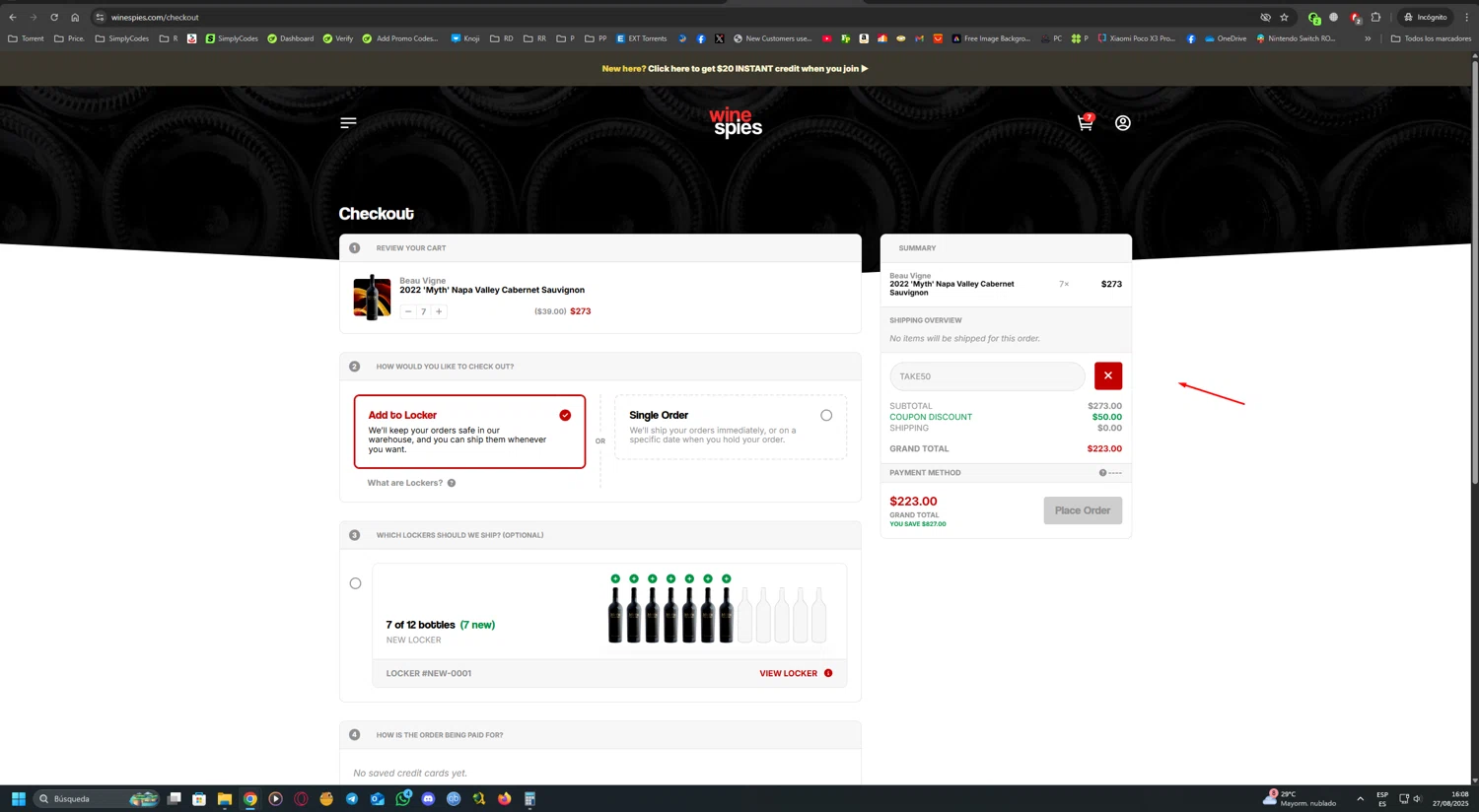This screenshot has width=1479, height=812.
Task: Open the Dashboard bookmark
Action: pyautogui.click(x=291, y=38)
